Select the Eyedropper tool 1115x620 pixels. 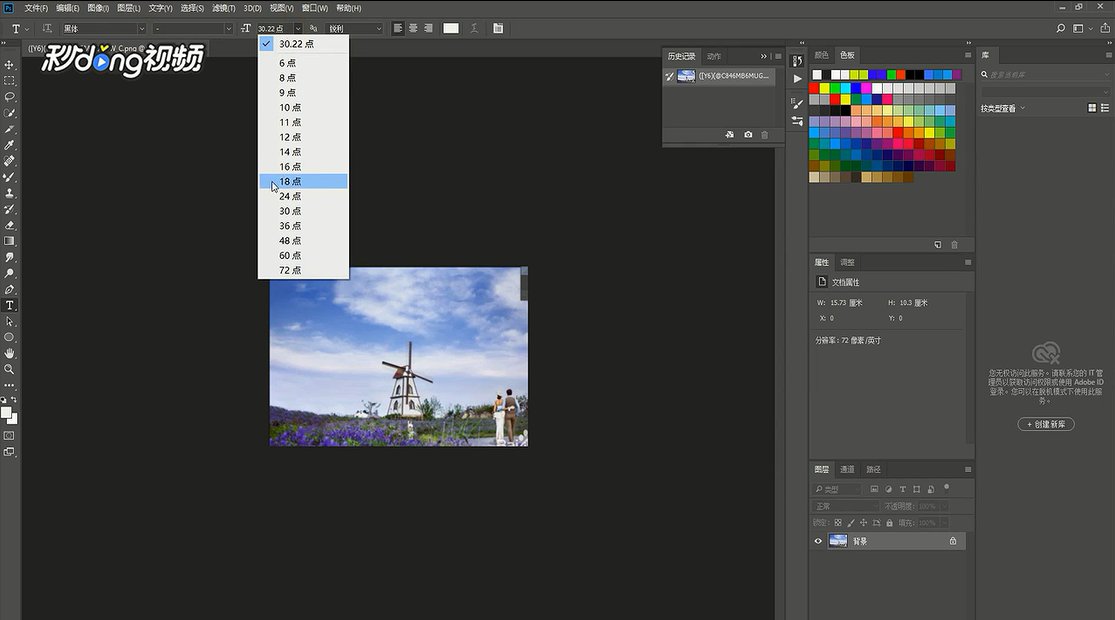point(9,145)
